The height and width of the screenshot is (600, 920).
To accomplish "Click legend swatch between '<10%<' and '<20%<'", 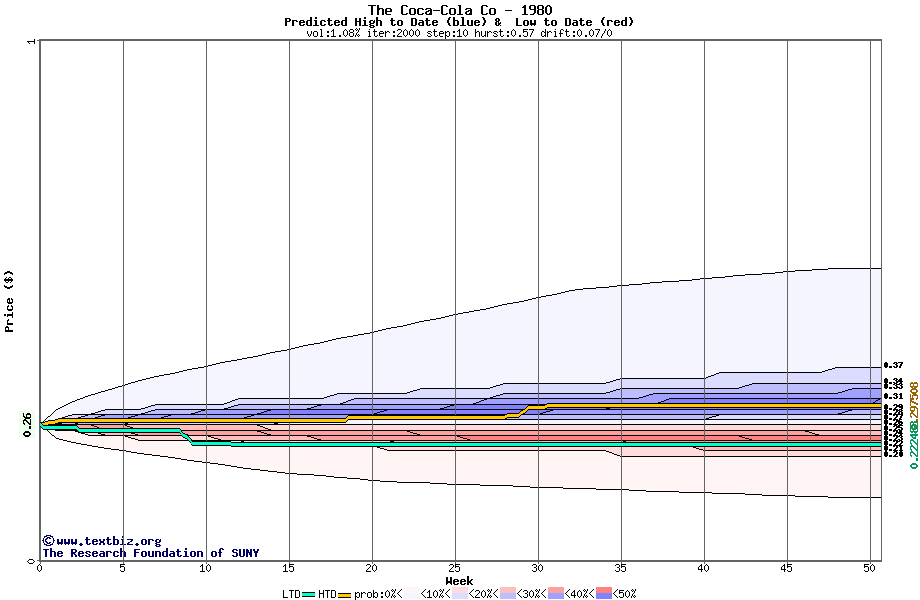I will tap(460, 593).
